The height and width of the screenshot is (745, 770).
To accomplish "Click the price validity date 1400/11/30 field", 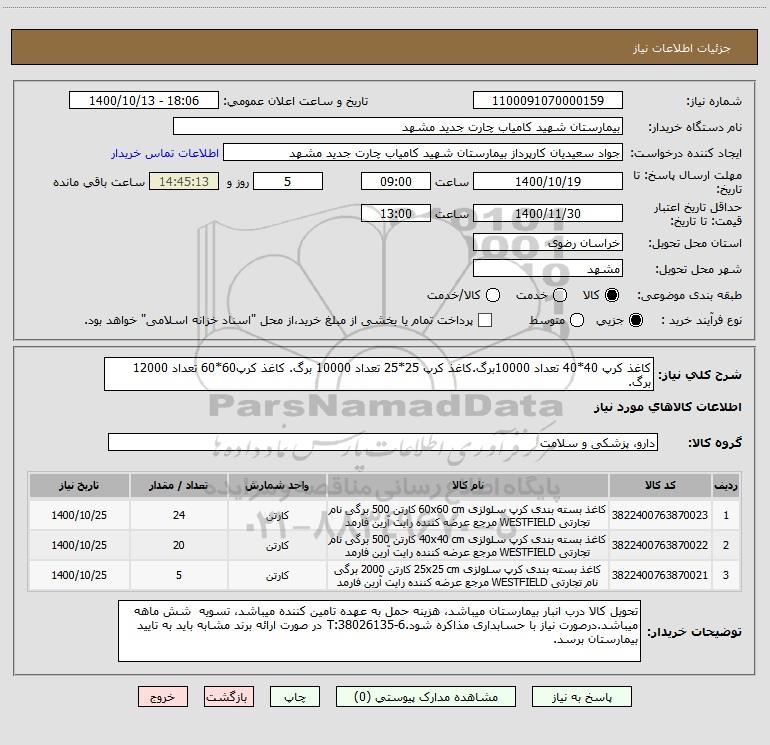I will coord(548,214).
